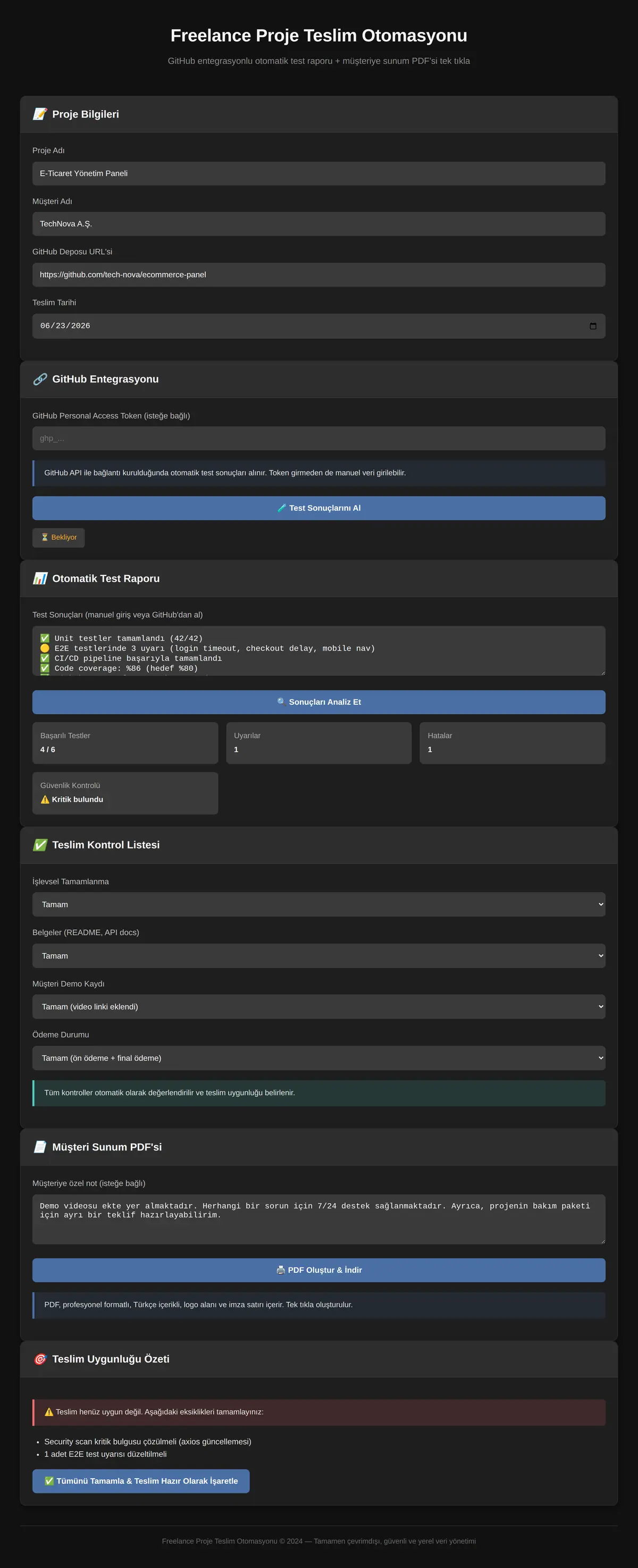
Task: Open the calendar picker in Teslim Tarihi
Action: coord(593,326)
